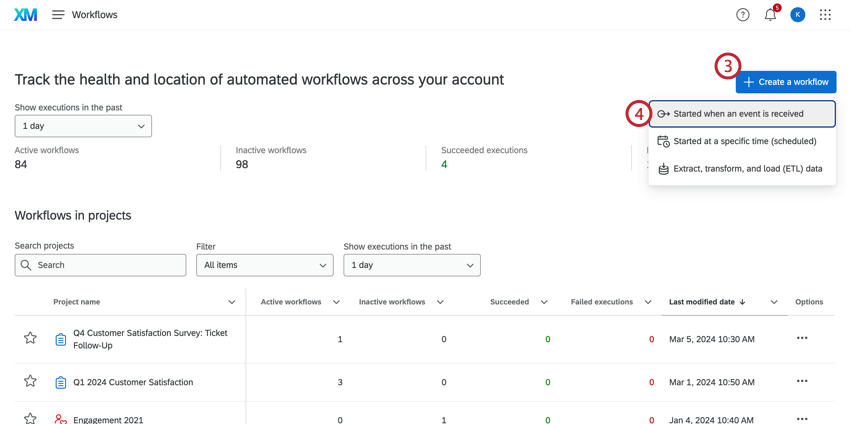This screenshot has width=852, height=424.
Task: Select Started at a specific time (scheduled)
Action: [x=742, y=141]
